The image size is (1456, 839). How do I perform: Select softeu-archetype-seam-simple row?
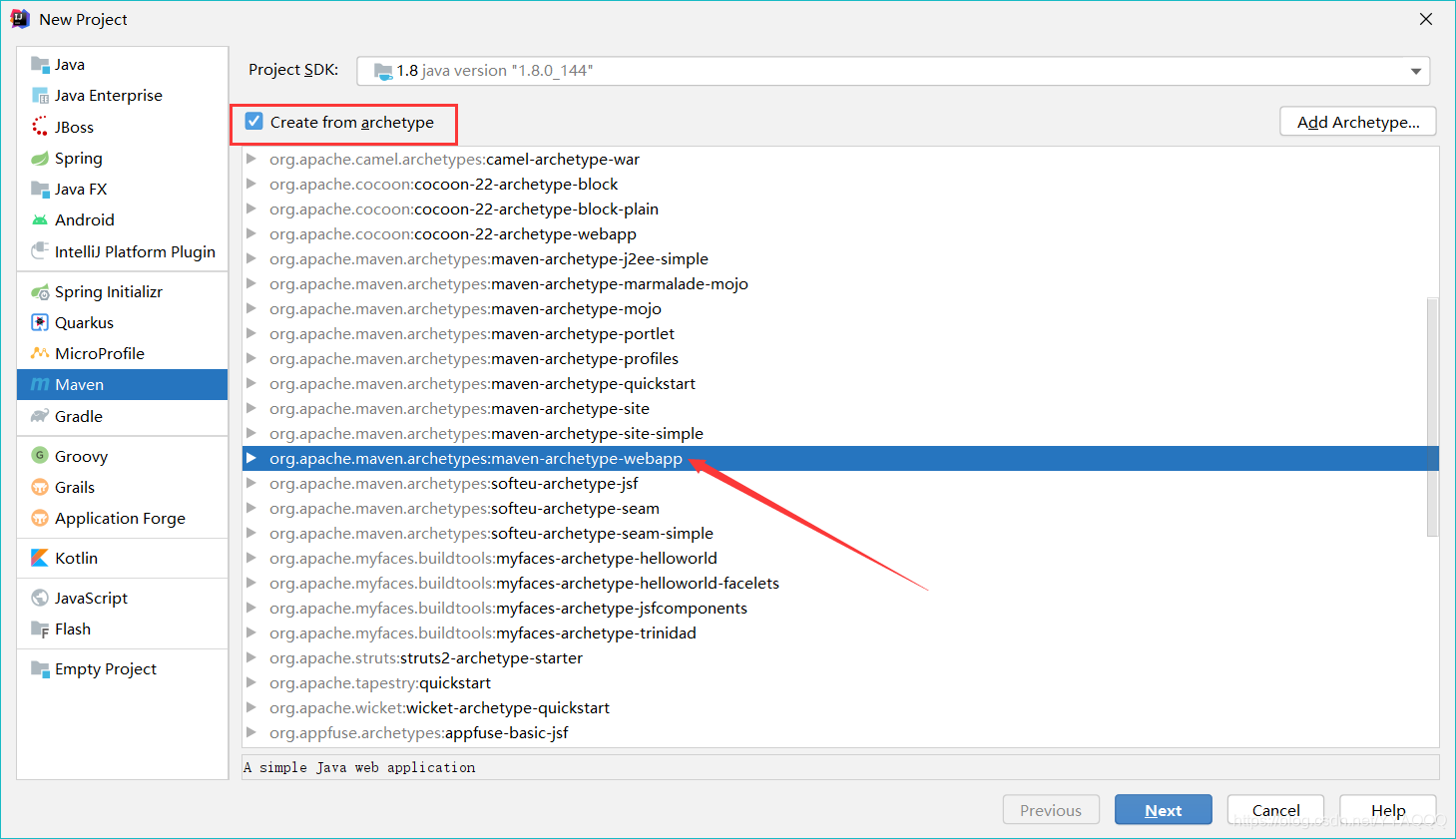pos(840,533)
